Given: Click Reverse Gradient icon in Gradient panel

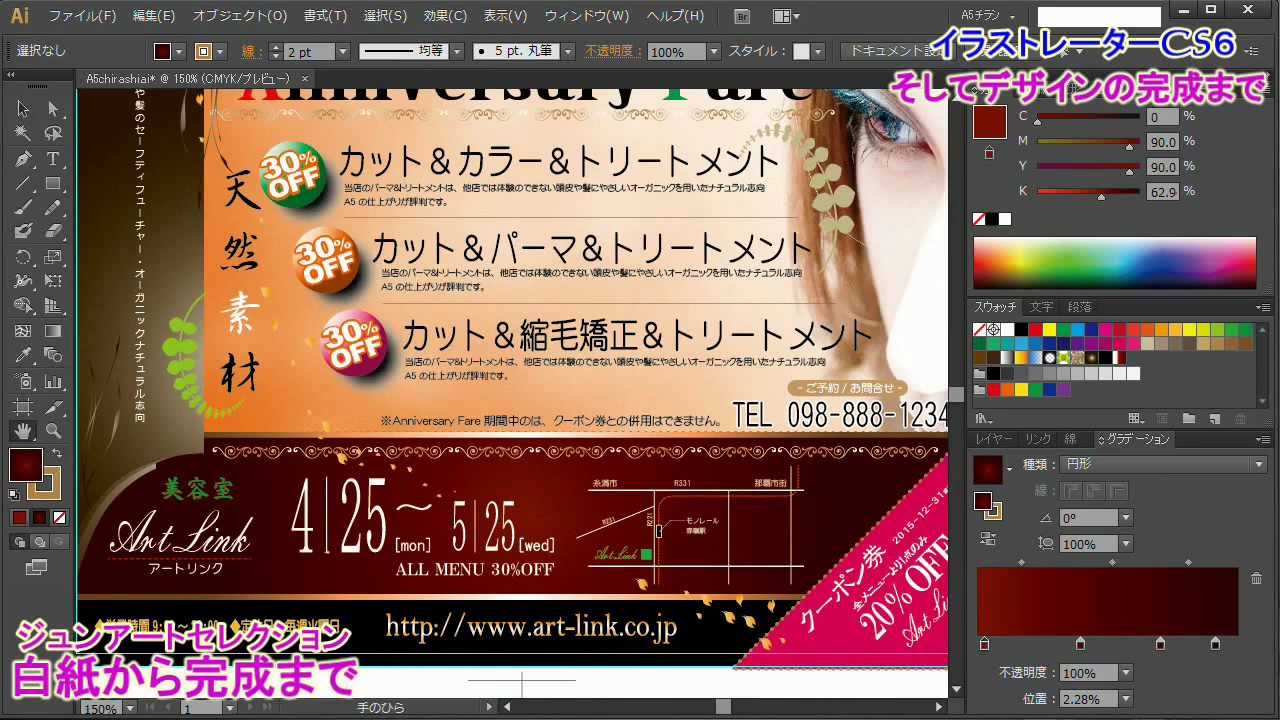Looking at the screenshot, I should [x=988, y=539].
